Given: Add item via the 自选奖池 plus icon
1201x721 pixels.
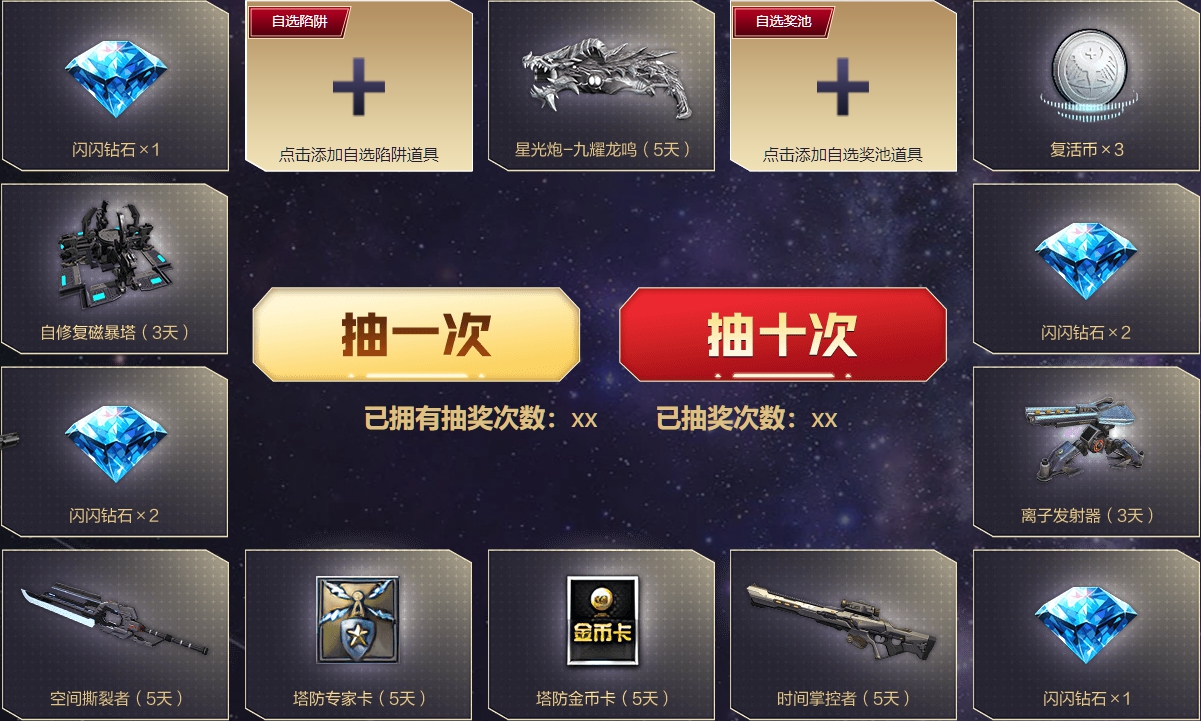Looking at the screenshot, I should 843,86.
